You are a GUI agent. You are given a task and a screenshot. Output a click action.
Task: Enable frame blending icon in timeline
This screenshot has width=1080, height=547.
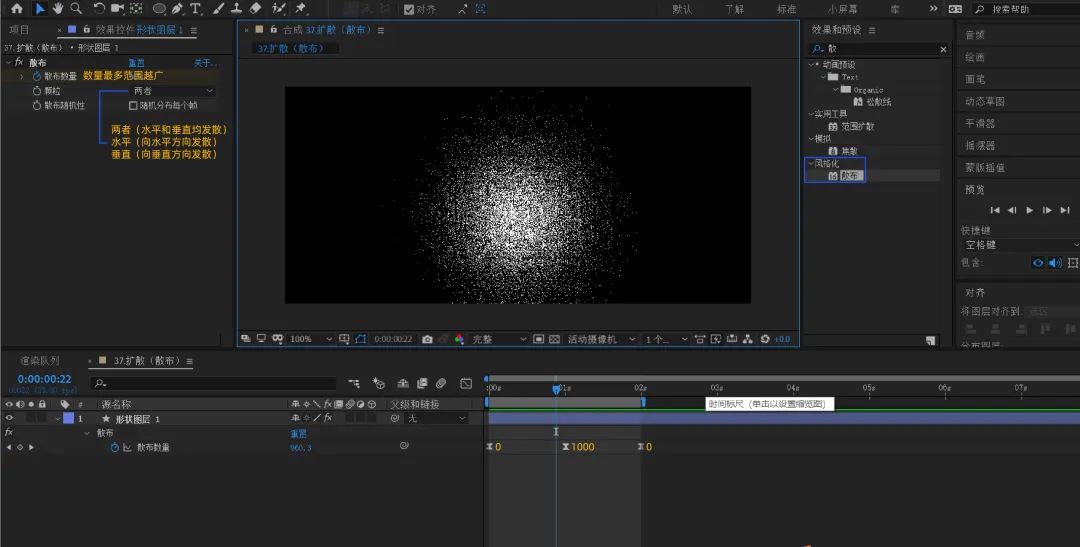422,383
